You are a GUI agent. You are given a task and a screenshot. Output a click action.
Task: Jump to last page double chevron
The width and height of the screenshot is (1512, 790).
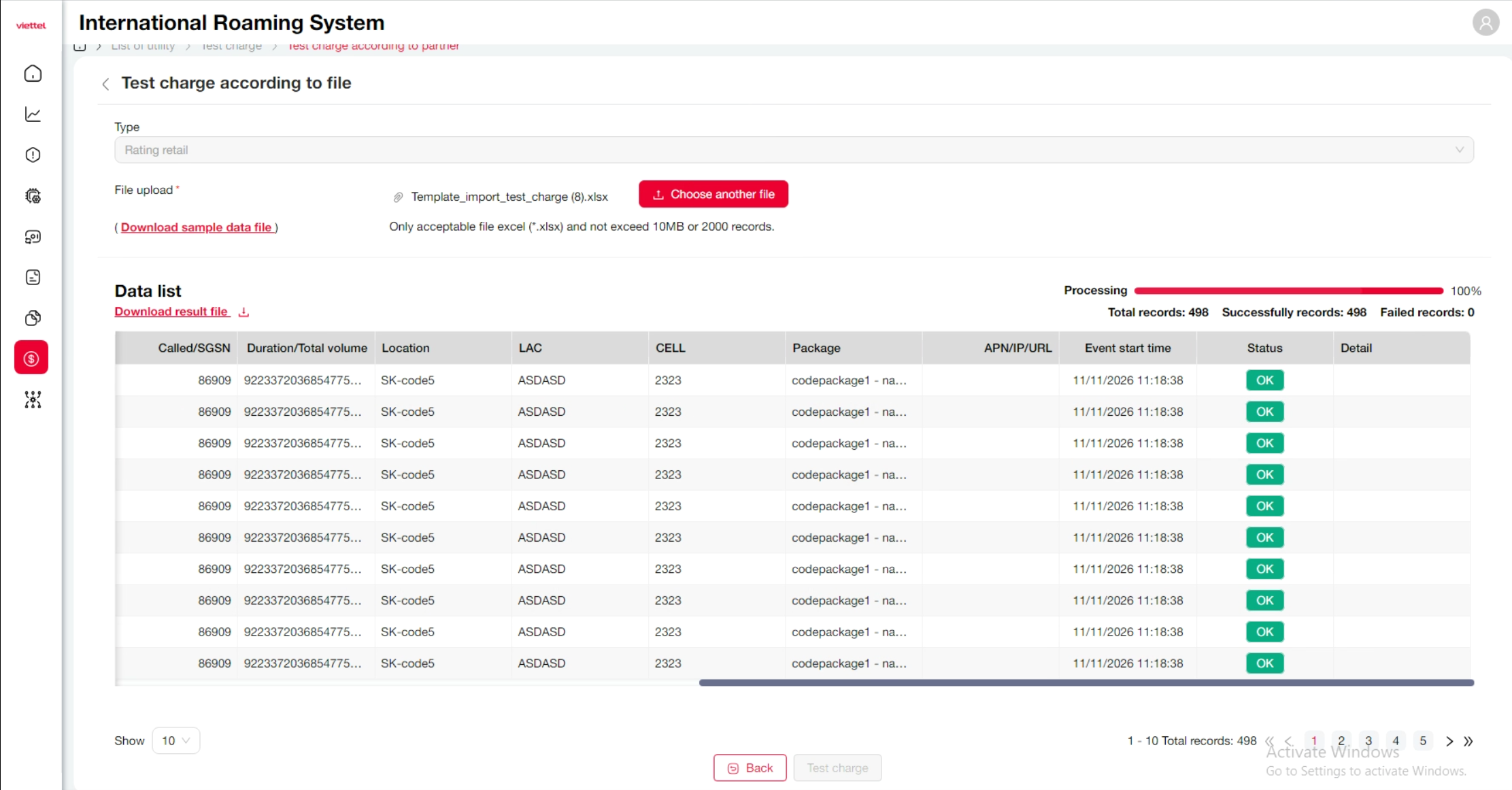point(1468,741)
